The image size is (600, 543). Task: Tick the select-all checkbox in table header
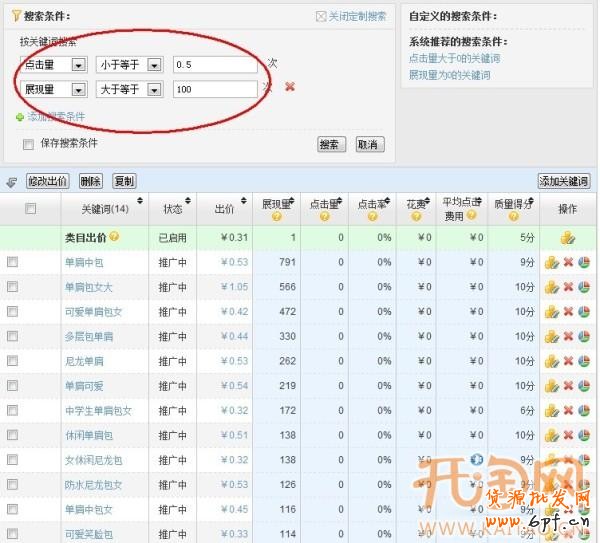[x=31, y=209]
